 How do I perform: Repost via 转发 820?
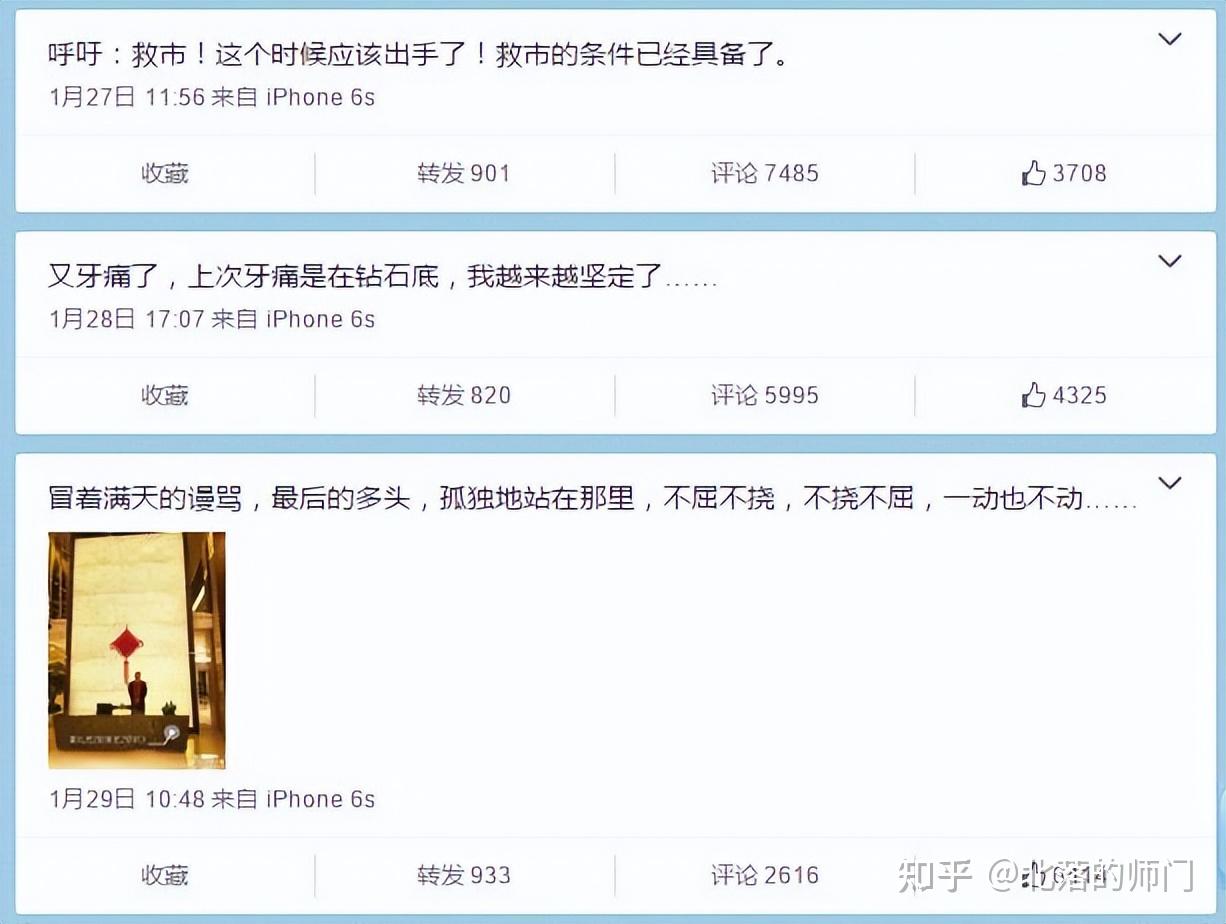coord(464,395)
